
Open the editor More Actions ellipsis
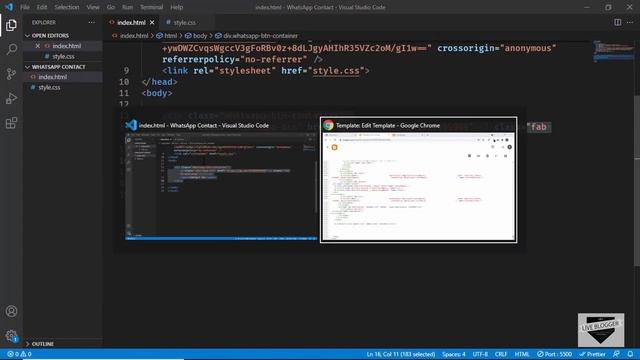tap(630, 22)
